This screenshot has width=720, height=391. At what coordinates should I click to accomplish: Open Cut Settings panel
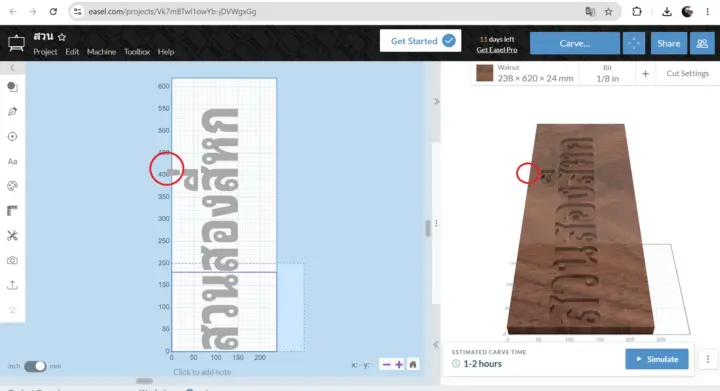(x=687, y=73)
